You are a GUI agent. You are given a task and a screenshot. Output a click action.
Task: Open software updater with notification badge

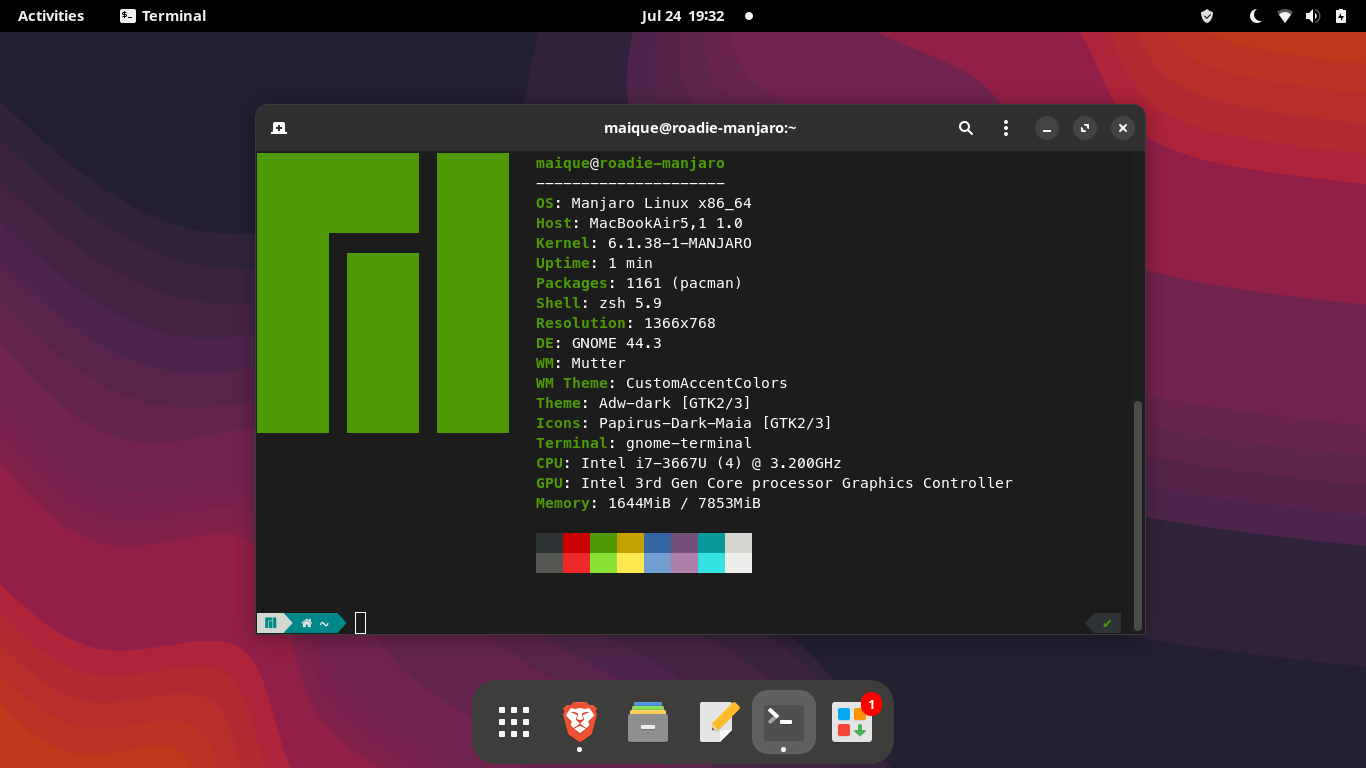pyautogui.click(x=852, y=722)
